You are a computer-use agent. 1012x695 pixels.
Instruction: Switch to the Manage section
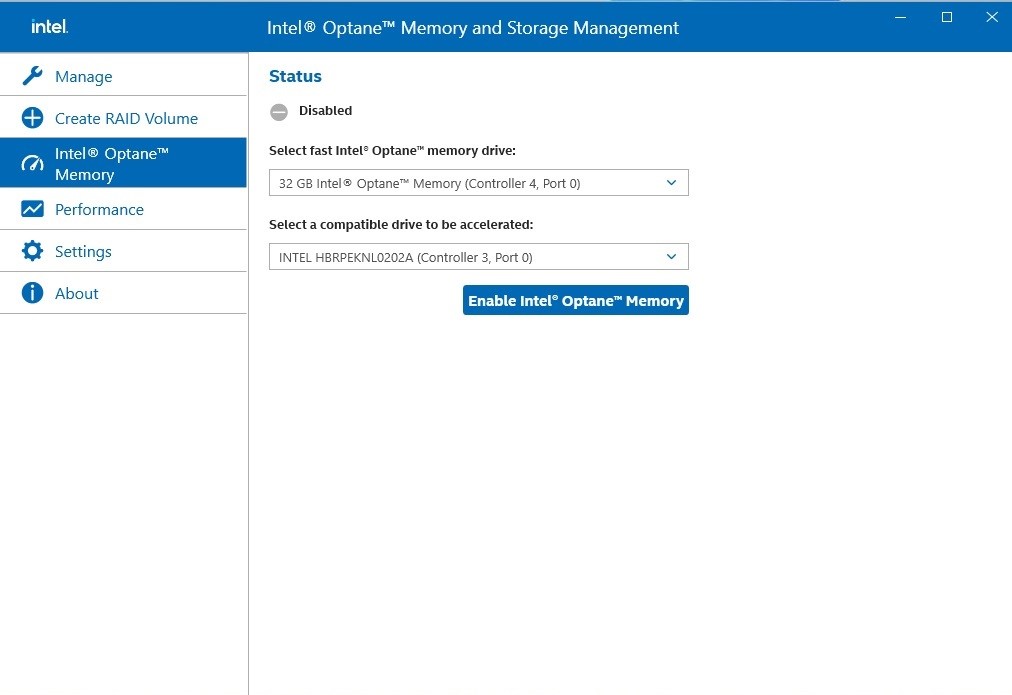pyautogui.click(x=83, y=75)
